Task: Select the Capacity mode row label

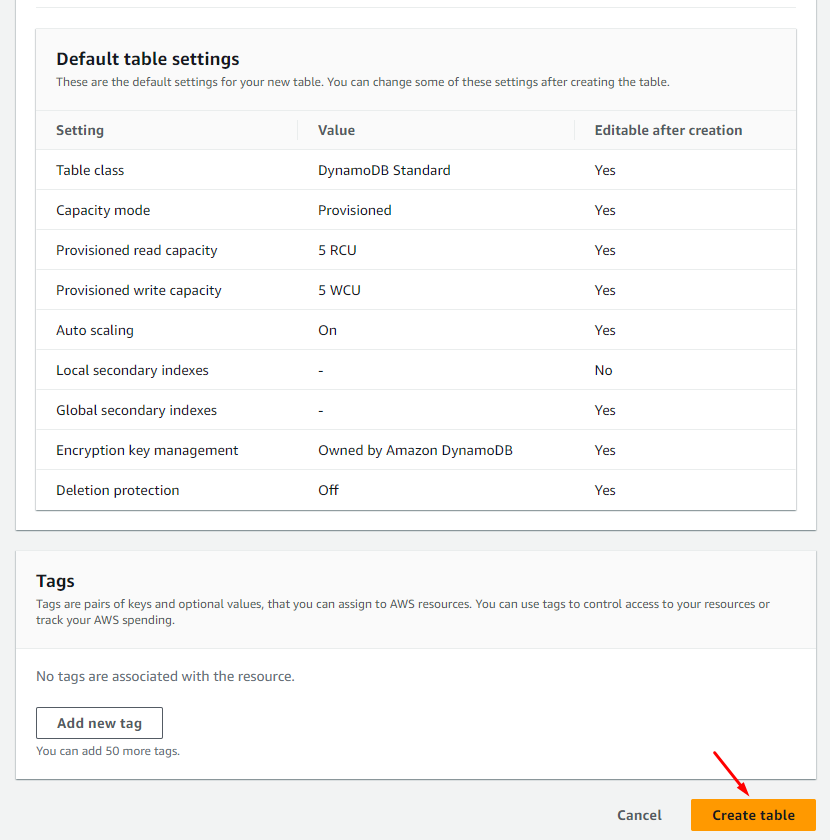Action: point(103,210)
